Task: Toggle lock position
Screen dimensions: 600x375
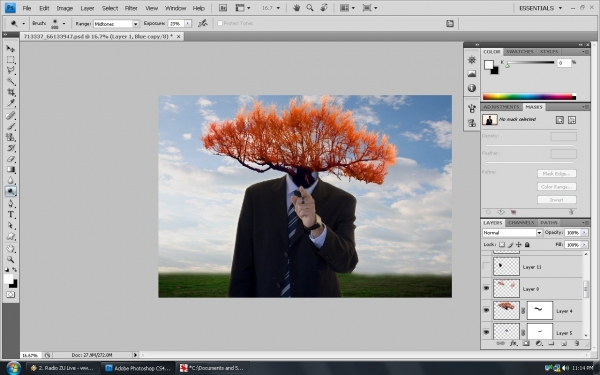Action: click(x=518, y=245)
